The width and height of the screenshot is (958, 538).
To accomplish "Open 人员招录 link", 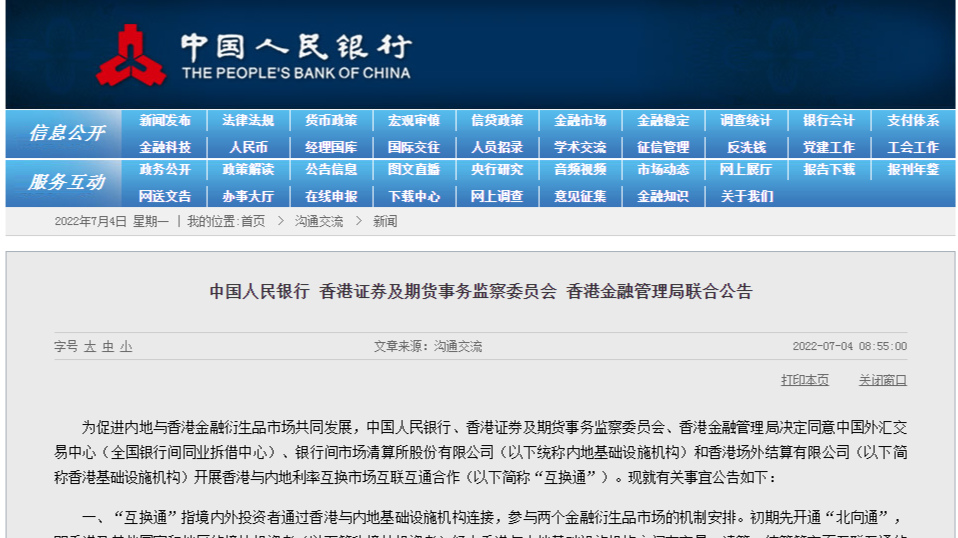I will click(497, 147).
